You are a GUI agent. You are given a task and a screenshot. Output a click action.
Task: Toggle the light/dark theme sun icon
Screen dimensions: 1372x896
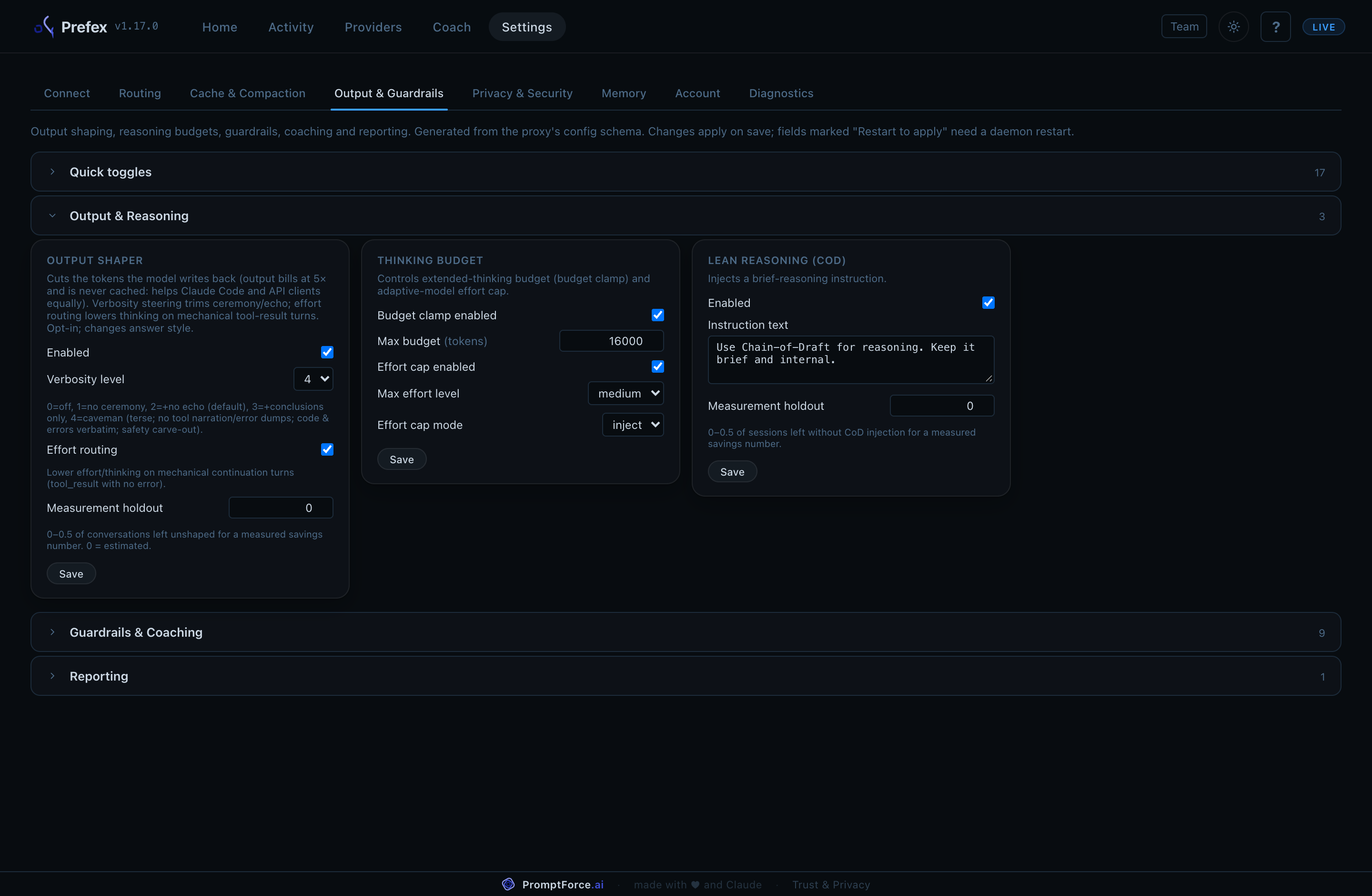point(1234,27)
